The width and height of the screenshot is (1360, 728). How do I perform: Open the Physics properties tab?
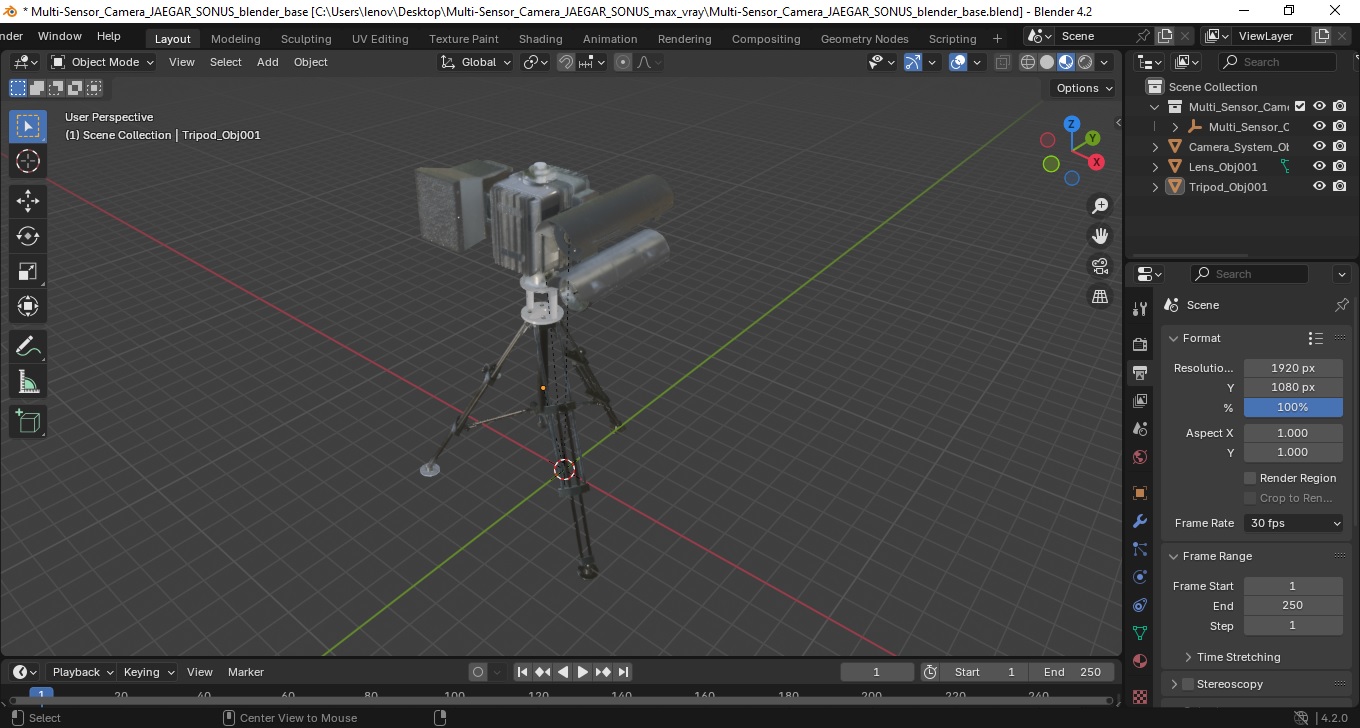click(1140, 577)
